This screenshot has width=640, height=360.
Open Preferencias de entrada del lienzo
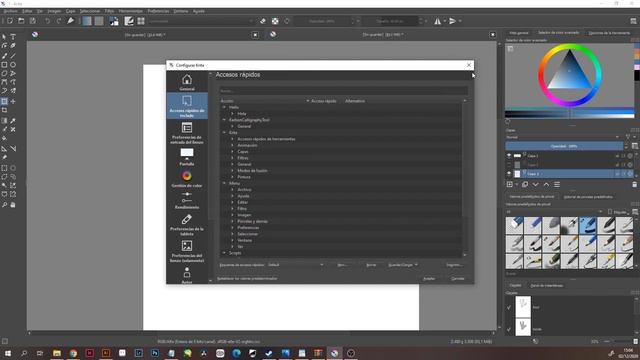point(187,133)
